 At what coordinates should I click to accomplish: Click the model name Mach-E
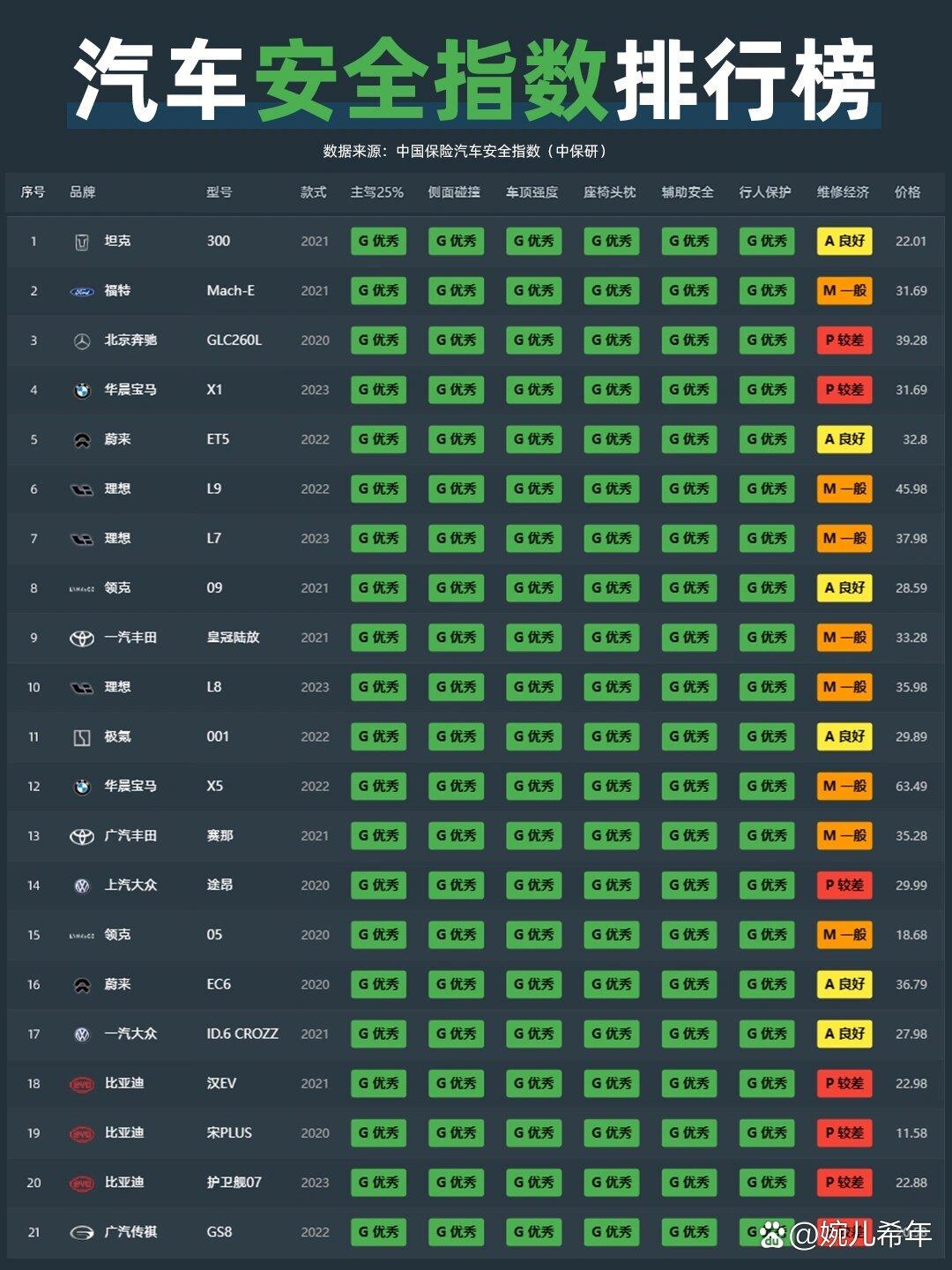231,290
